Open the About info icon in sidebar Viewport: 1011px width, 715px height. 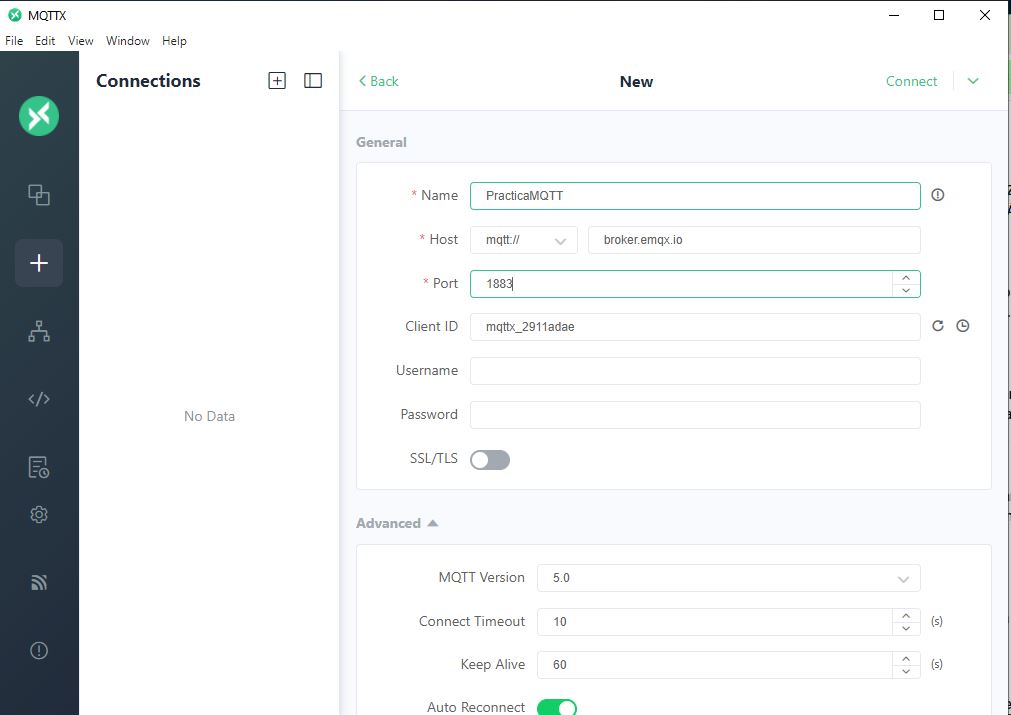coord(39,651)
